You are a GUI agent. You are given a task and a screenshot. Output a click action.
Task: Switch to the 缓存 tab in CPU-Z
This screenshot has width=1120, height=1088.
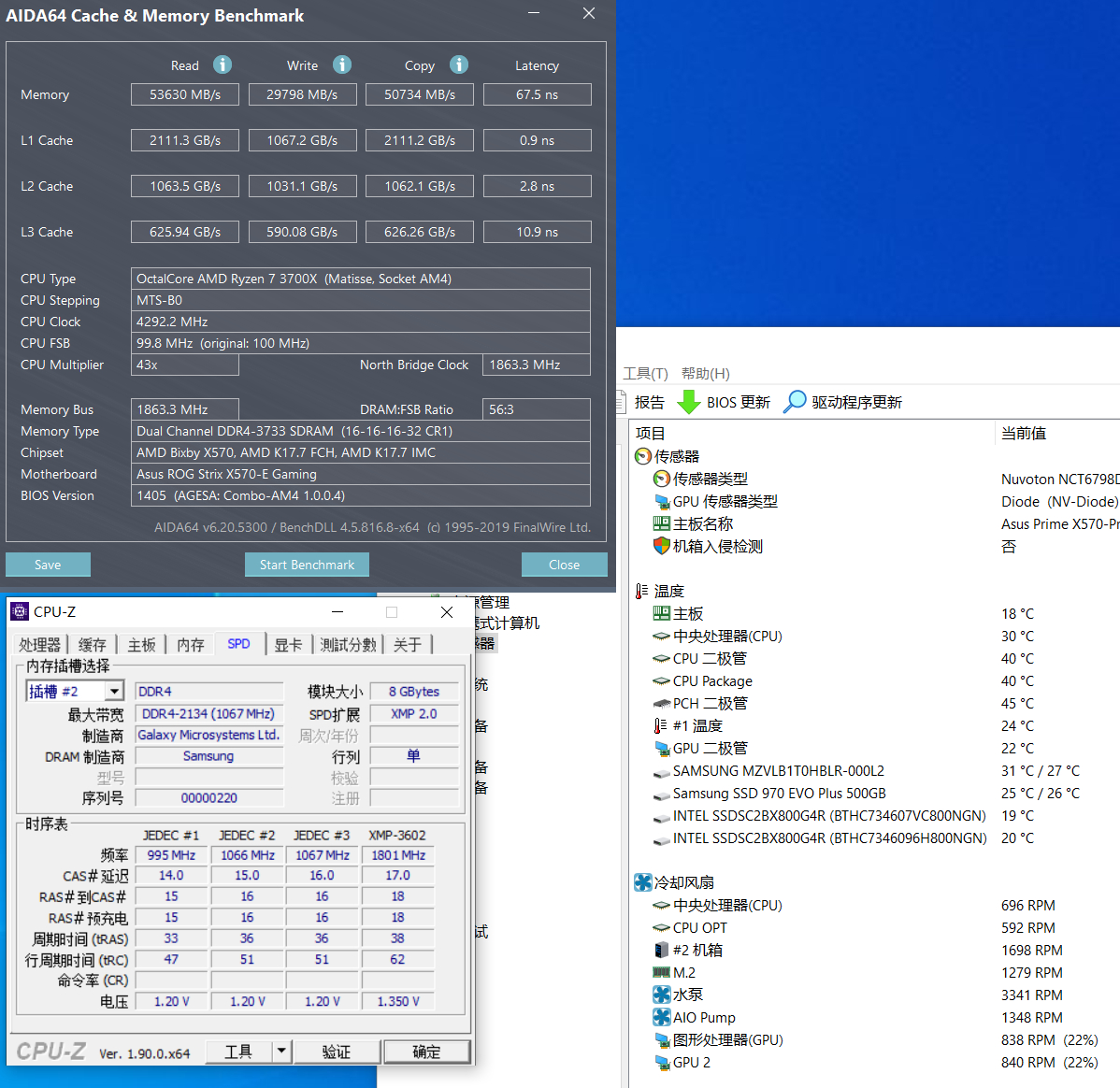[x=93, y=644]
